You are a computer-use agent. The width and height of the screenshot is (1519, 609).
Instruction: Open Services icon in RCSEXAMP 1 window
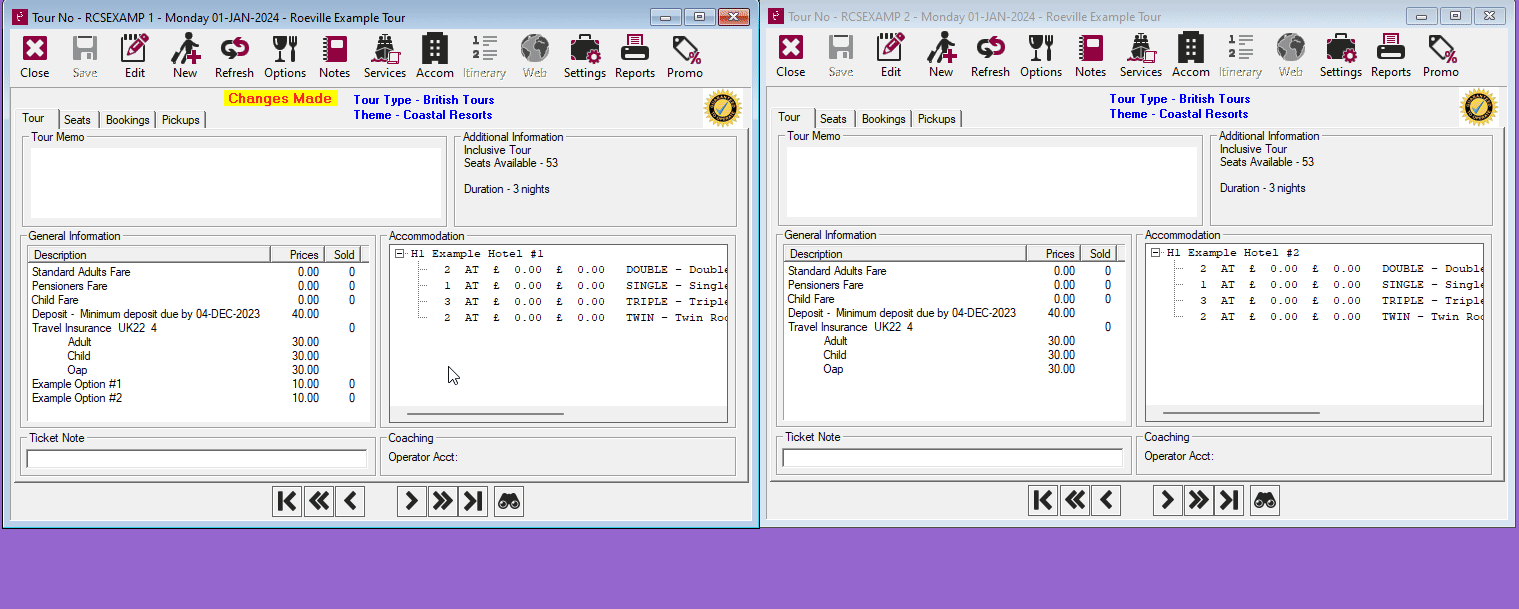385,56
